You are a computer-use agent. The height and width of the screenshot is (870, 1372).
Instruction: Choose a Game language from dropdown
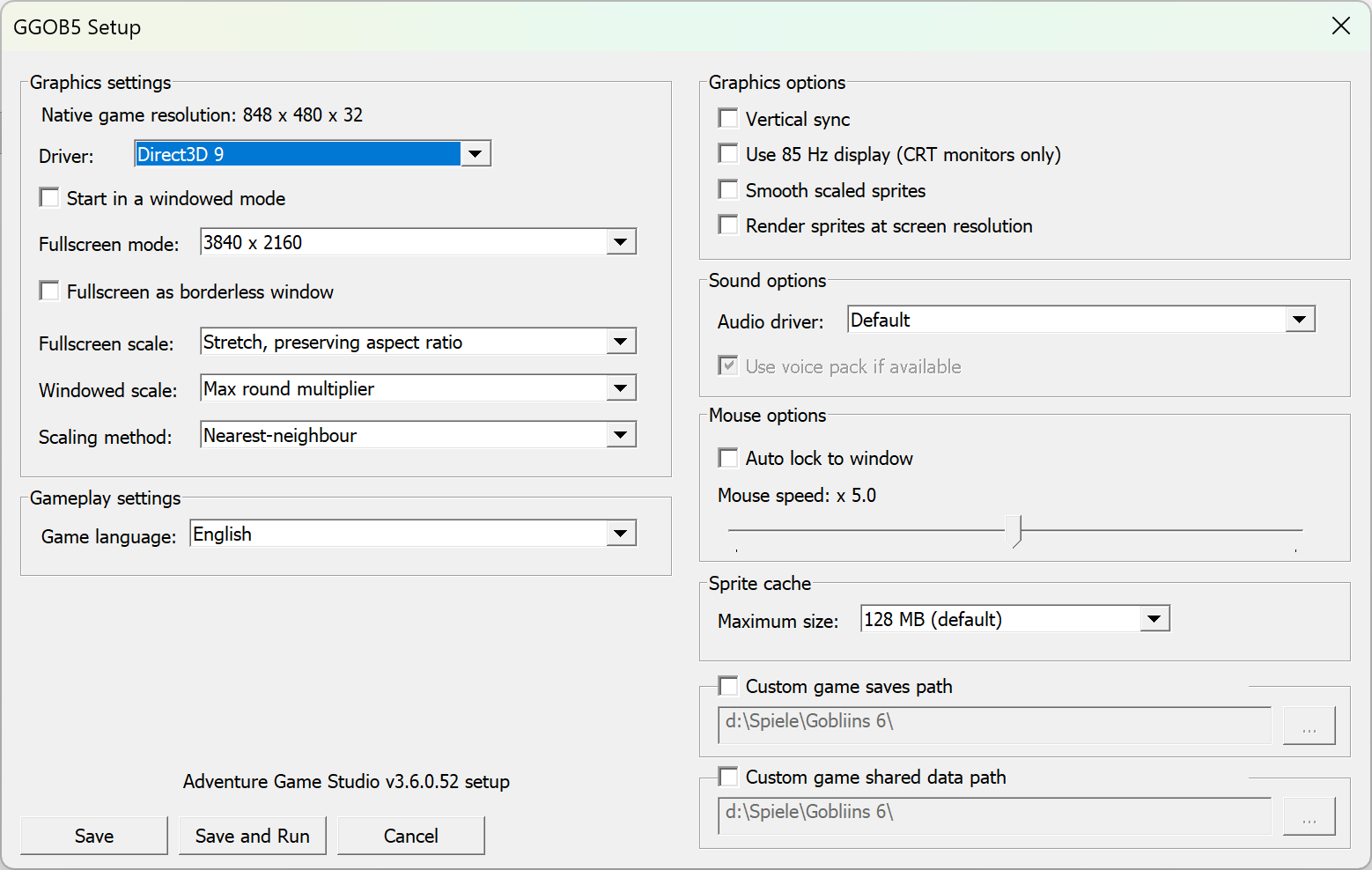click(x=620, y=534)
